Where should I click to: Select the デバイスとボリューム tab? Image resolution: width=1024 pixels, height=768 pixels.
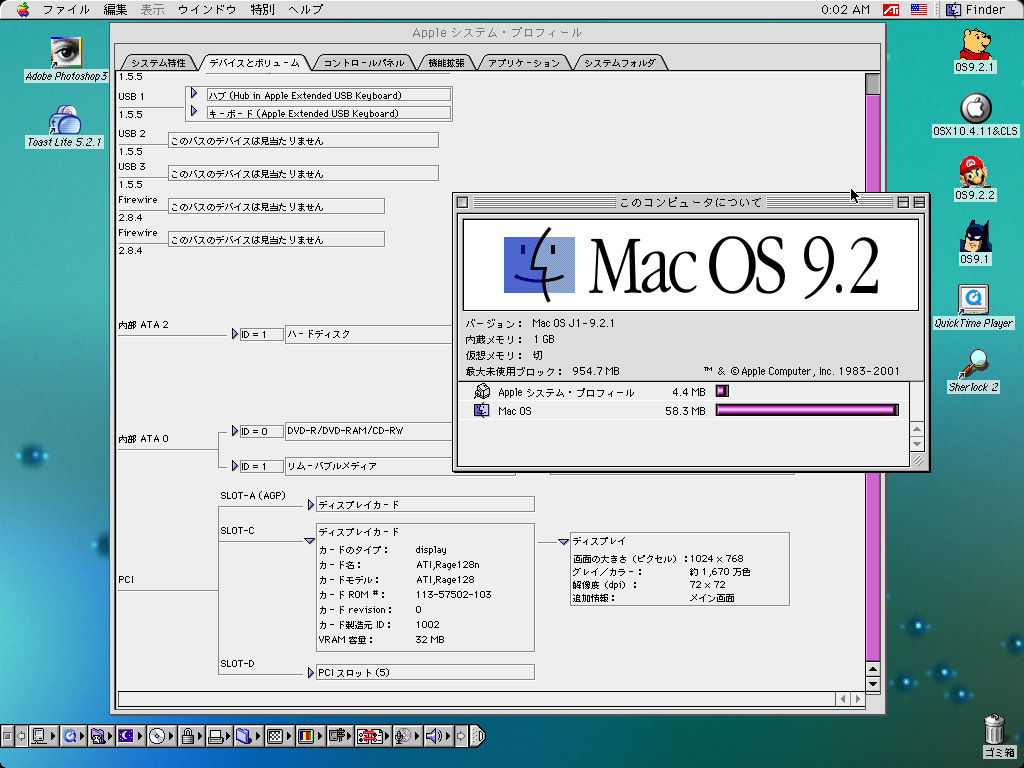255,63
